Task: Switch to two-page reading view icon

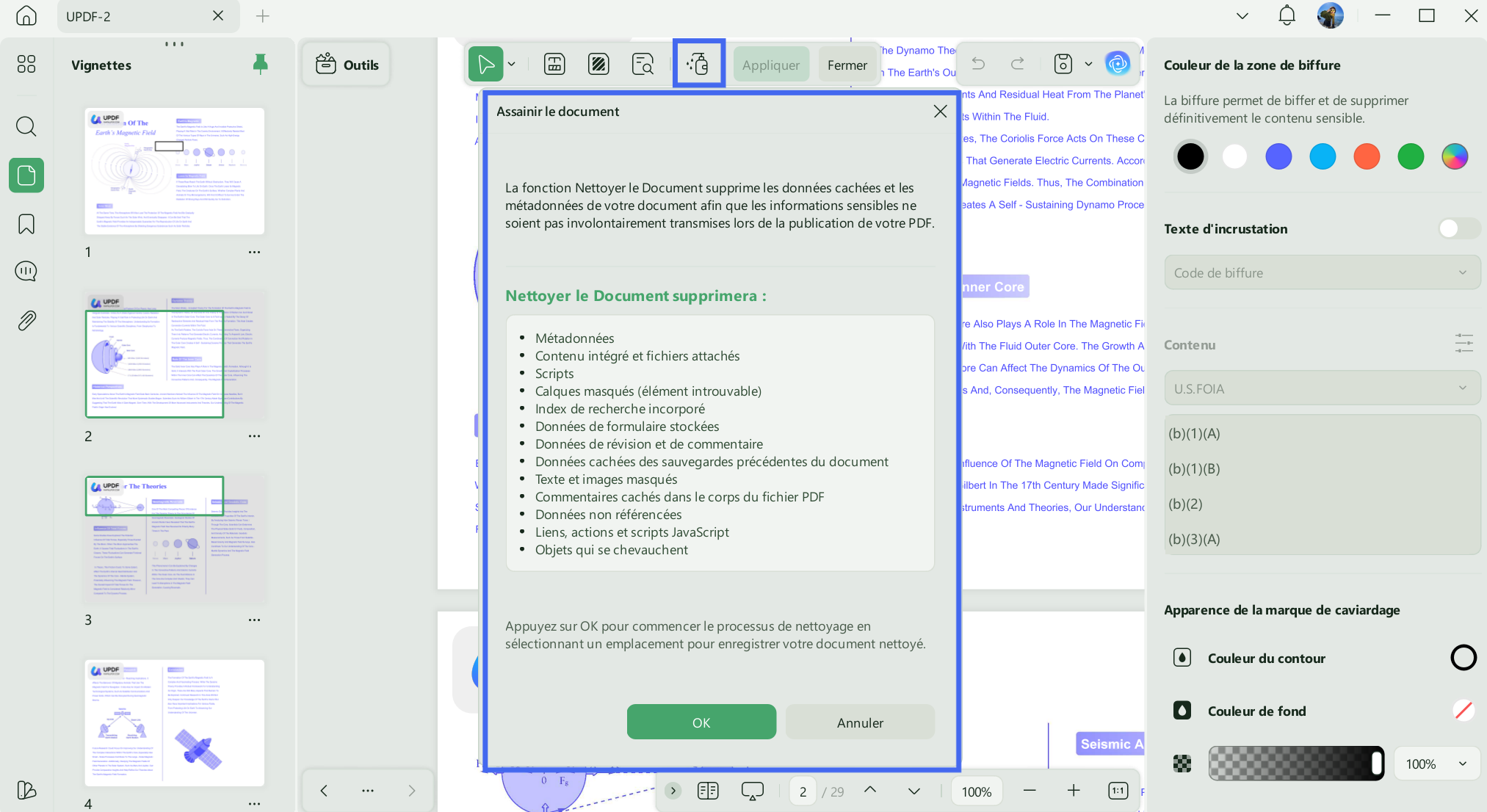Action: tap(708, 791)
